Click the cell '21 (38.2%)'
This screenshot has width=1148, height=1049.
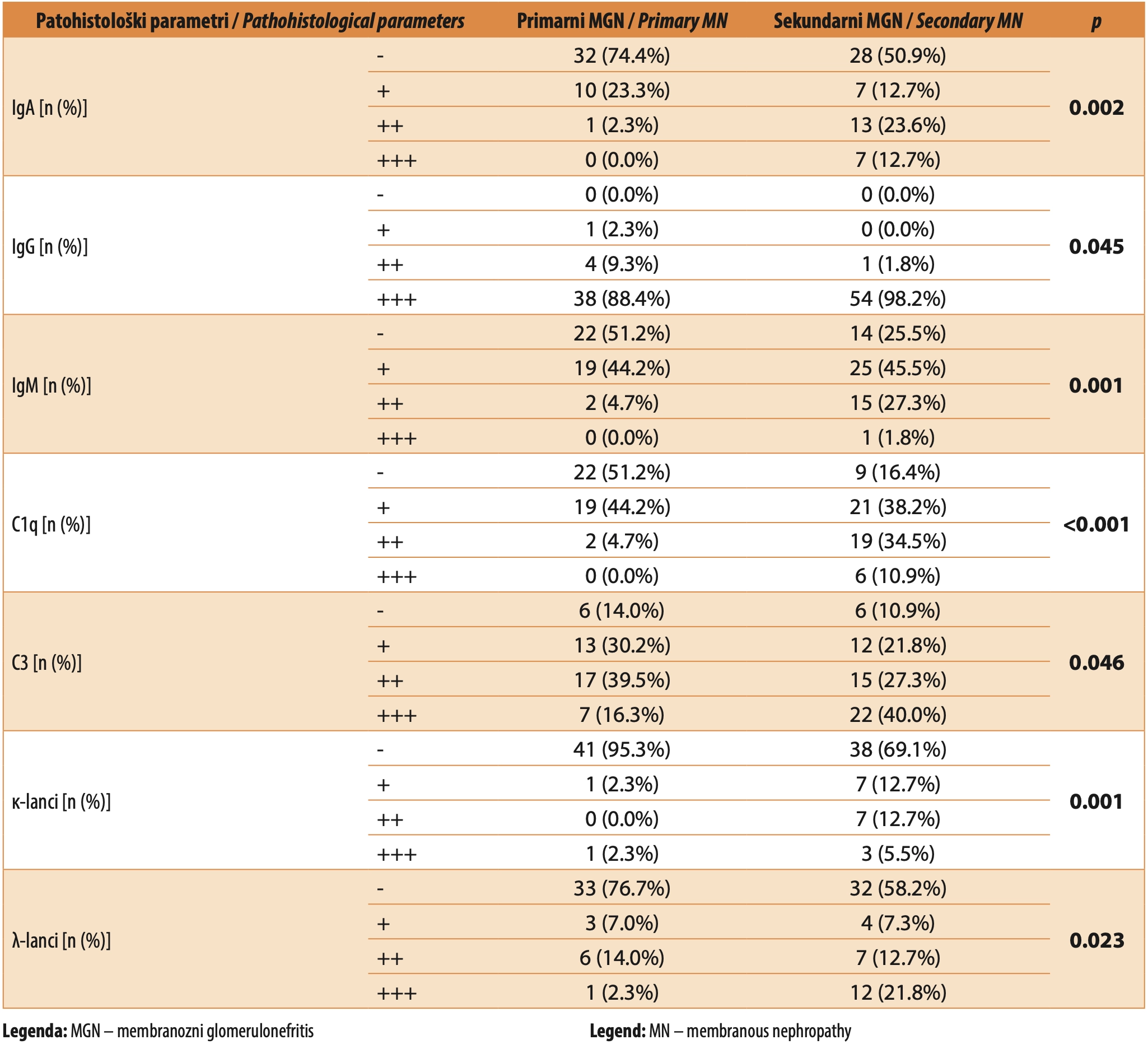click(x=898, y=507)
